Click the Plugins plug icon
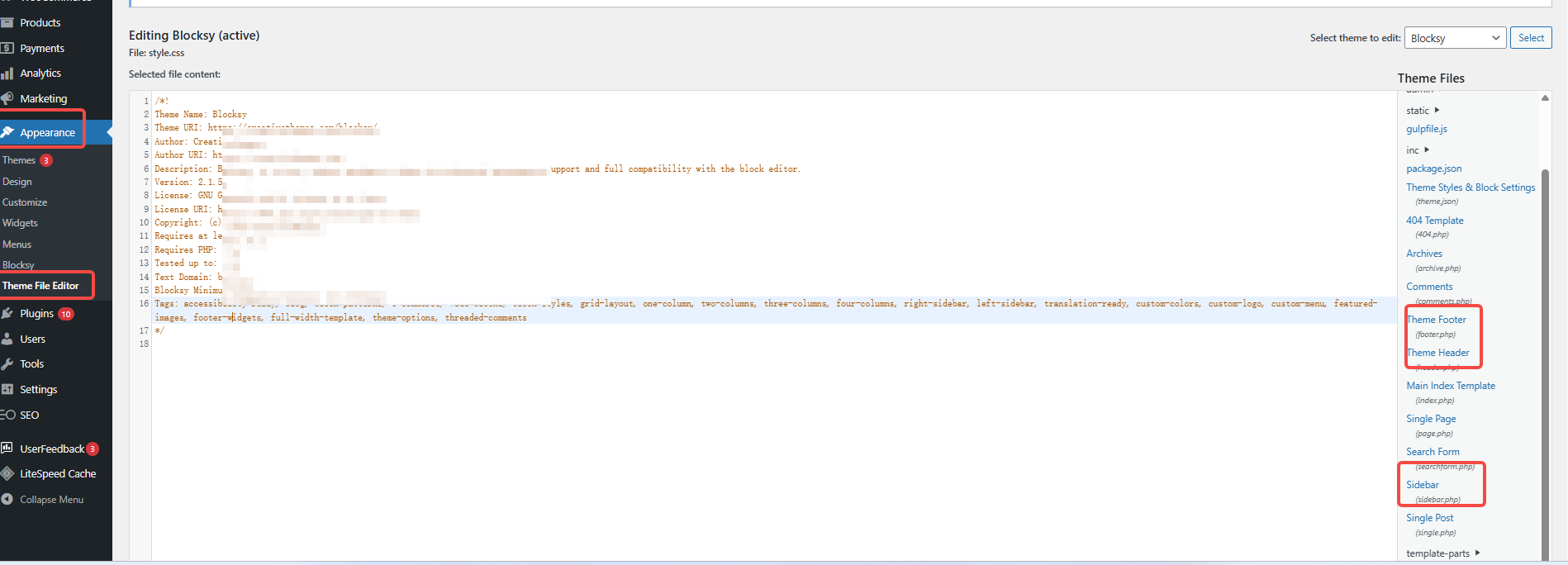Image resolution: width=1568 pixels, height=565 pixels. [7, 313]
